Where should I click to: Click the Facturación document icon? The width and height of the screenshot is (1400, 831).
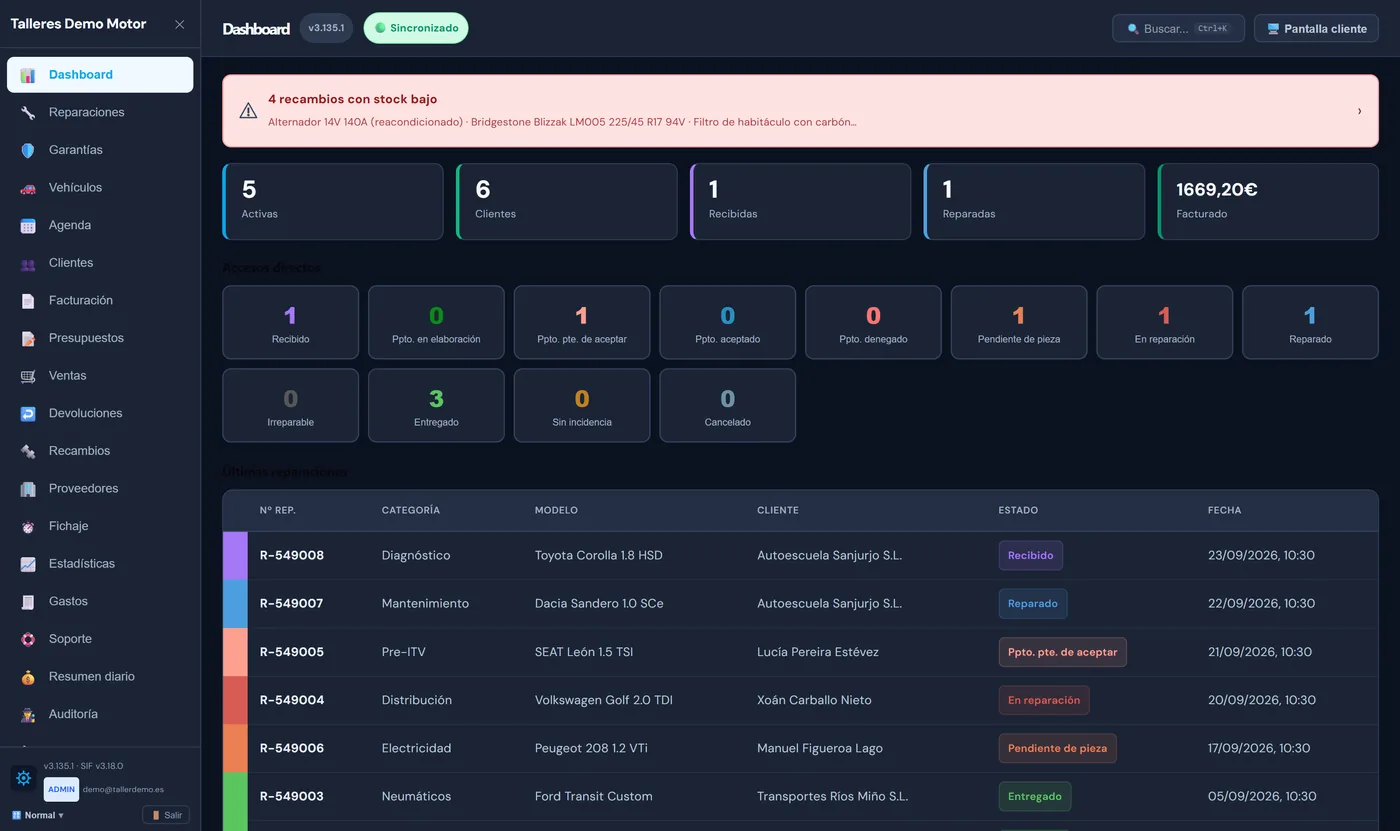(x=28, y=301)
